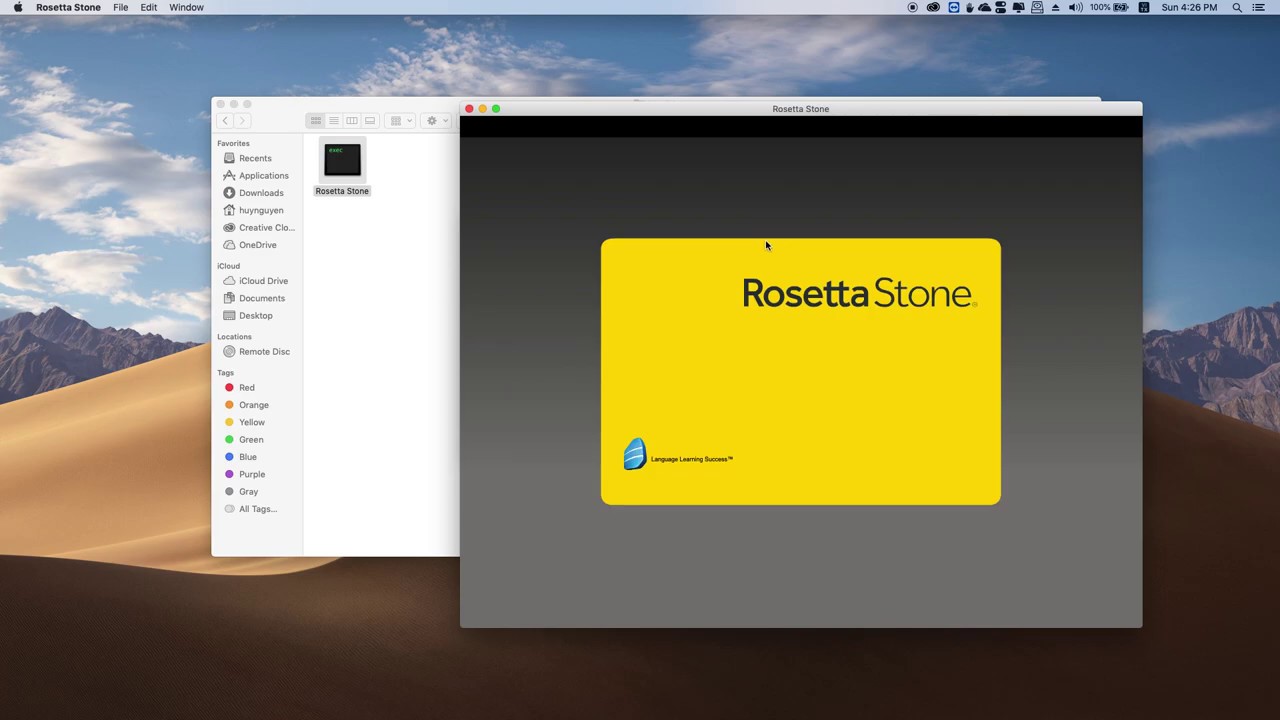Click the eject icon in menu bar

pos(1055,7)
